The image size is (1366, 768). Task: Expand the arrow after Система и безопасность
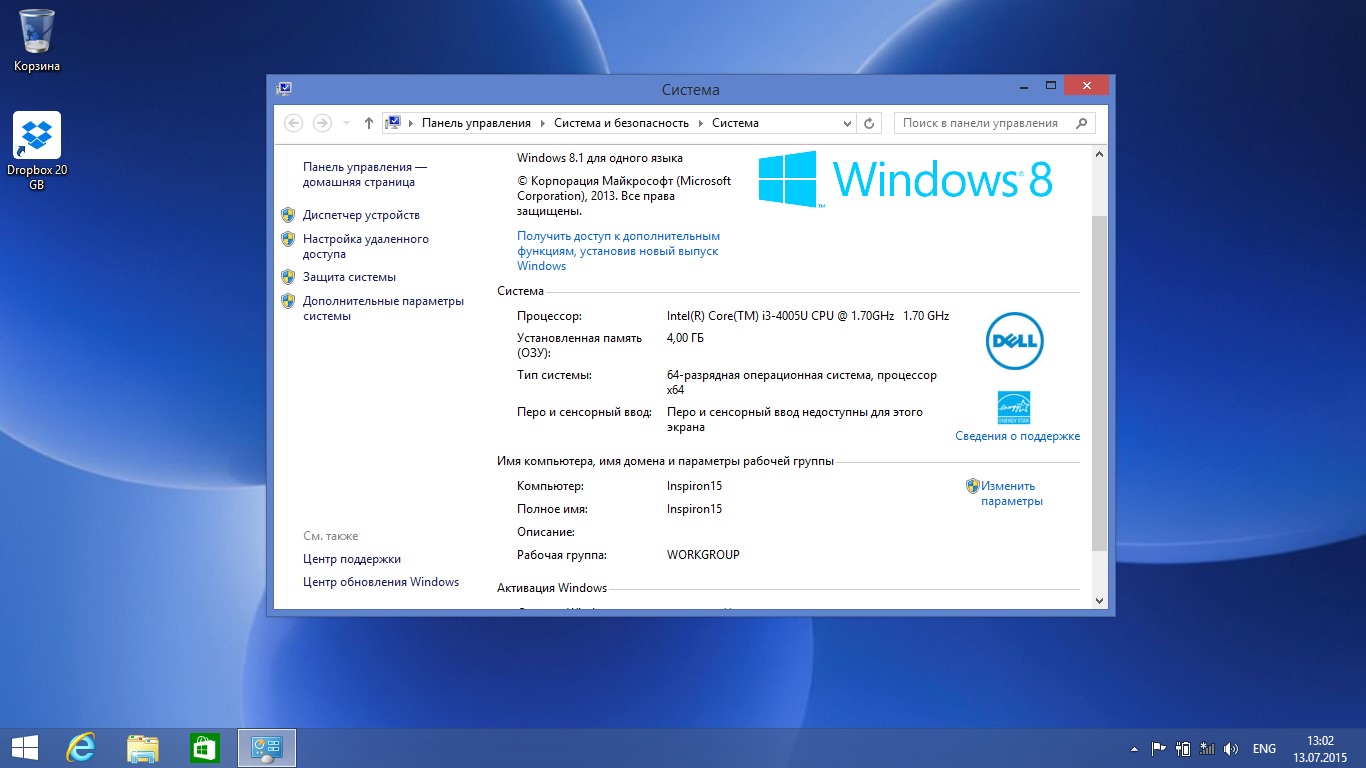701,123
